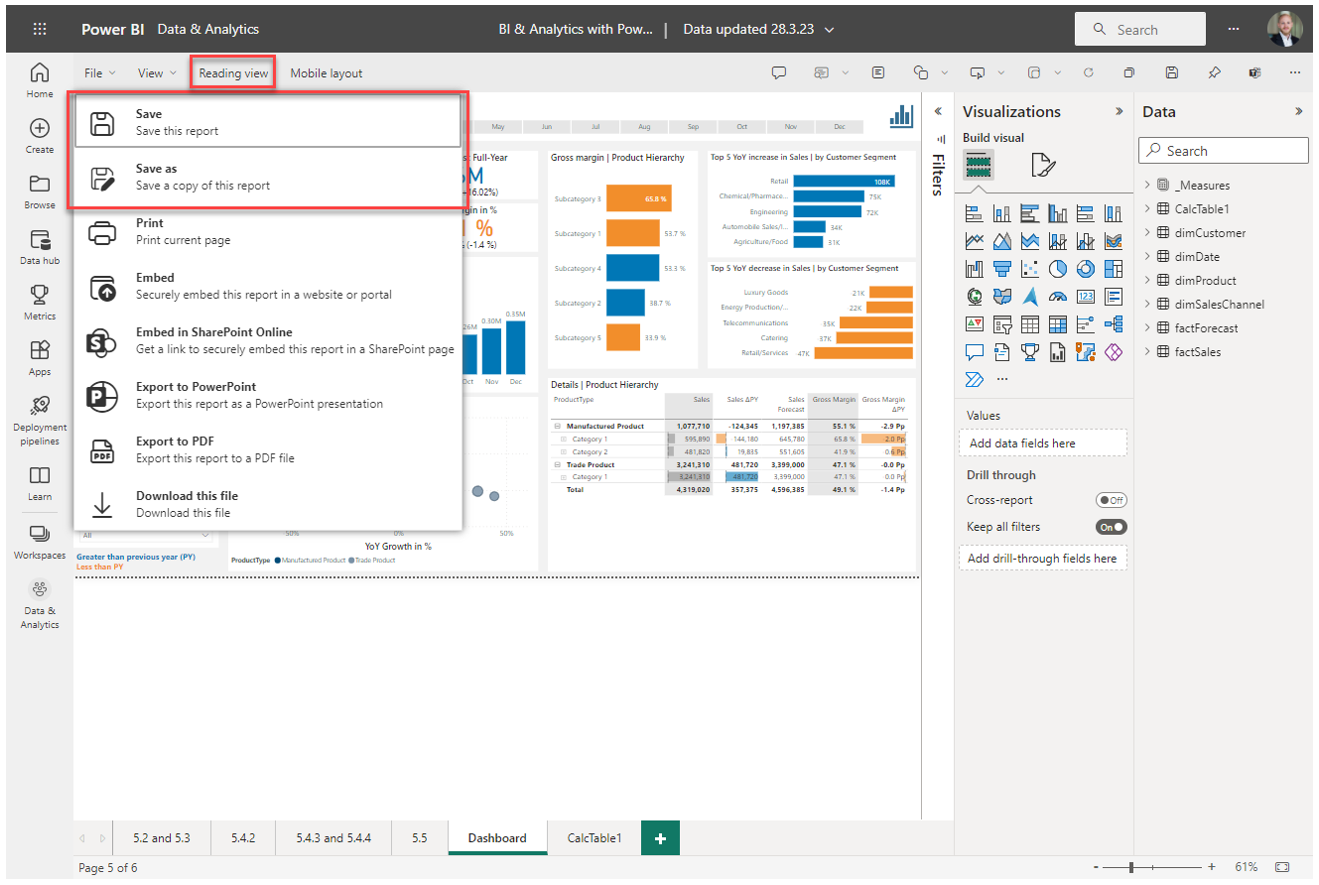
Task: Select the funnel visual
Action: click(1002, 269)
